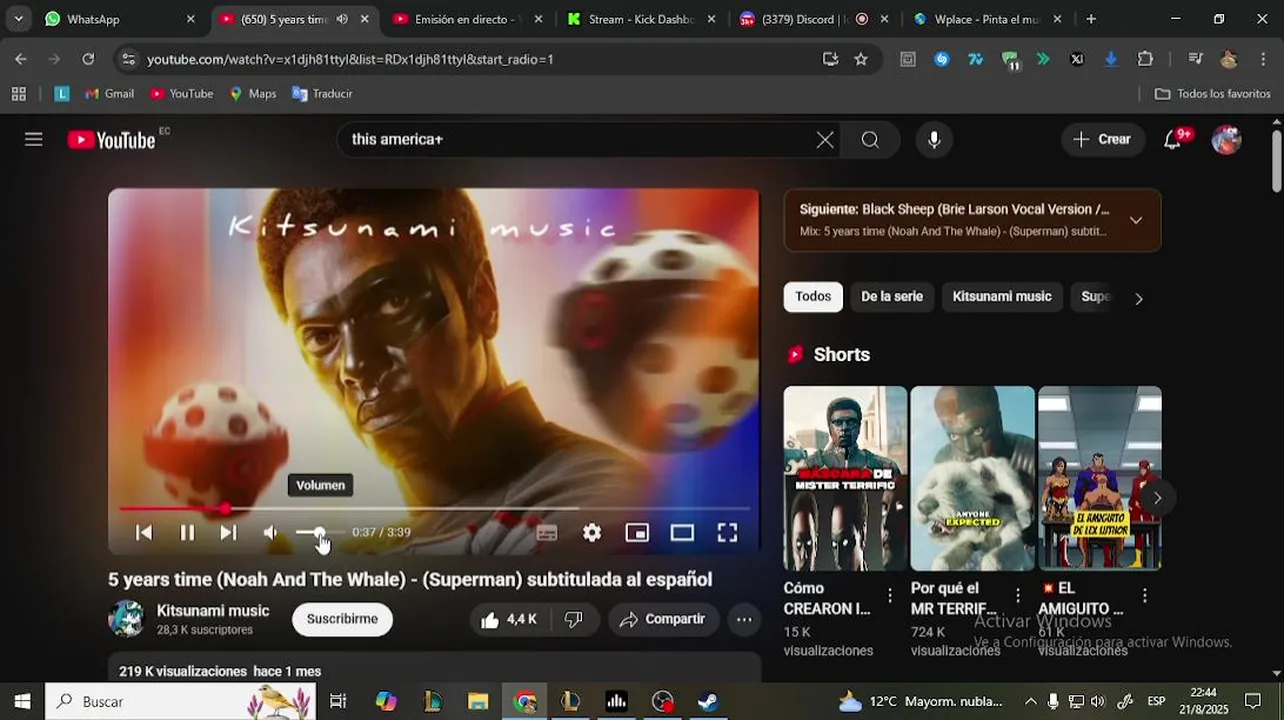Skip to the next video

228,533
